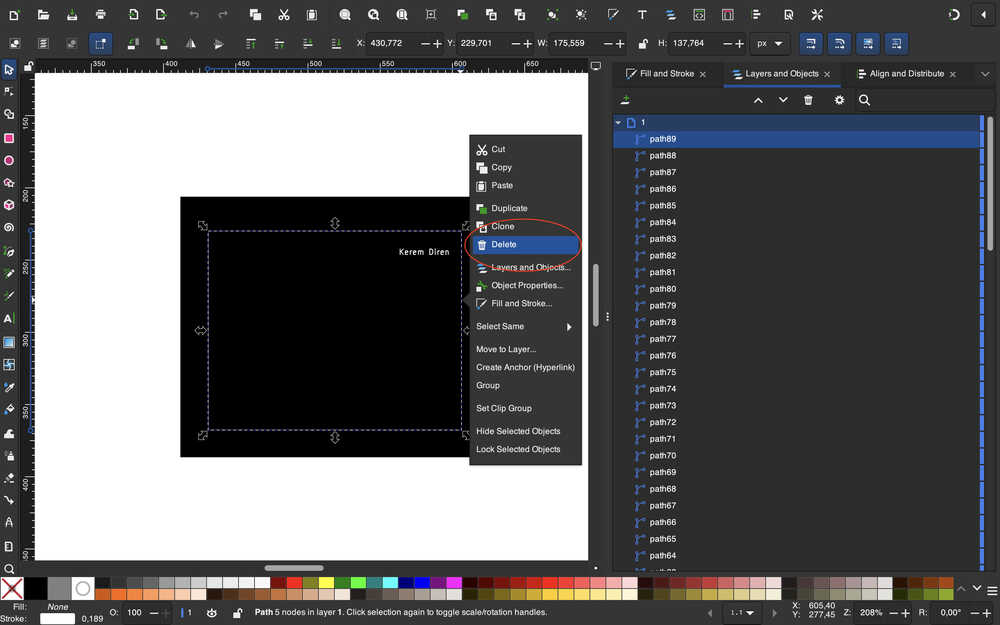Open Select Same submenu in context menu
This screenshot has height=625, width=1000.
525,327
